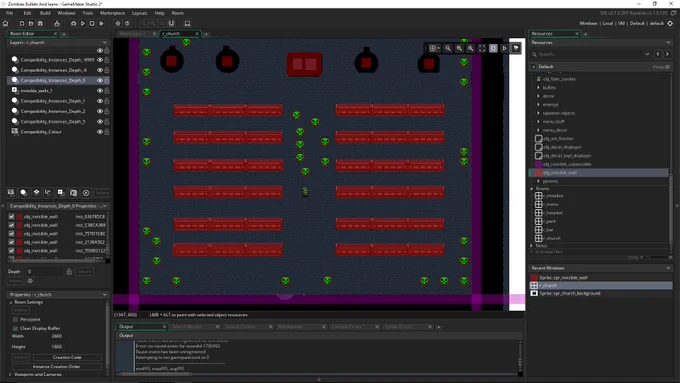Expand the spawner objects folder

[539, 113]
